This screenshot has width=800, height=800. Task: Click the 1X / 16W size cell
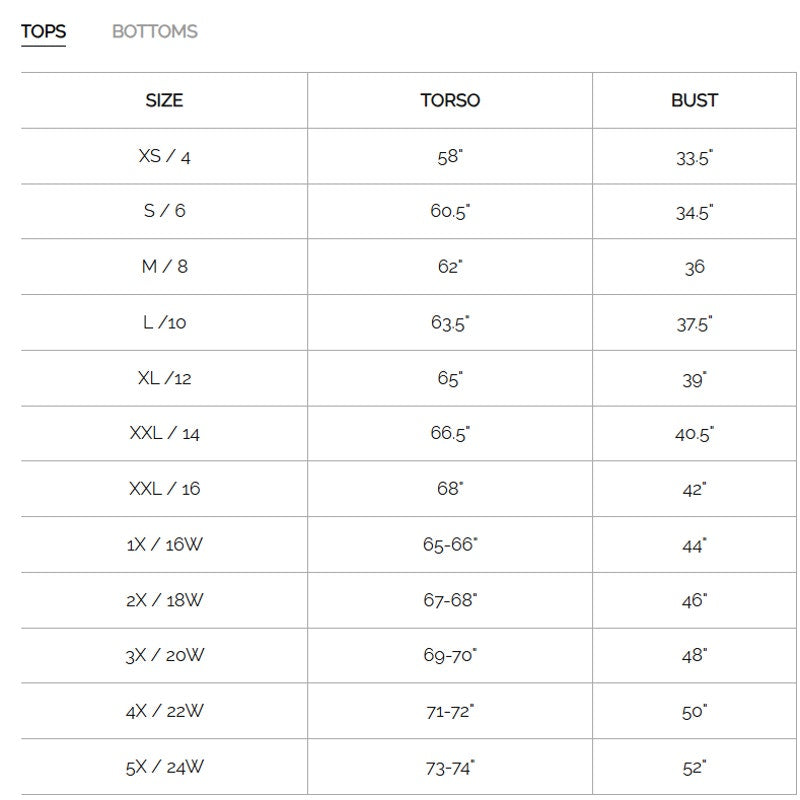[x=164, y=545]
